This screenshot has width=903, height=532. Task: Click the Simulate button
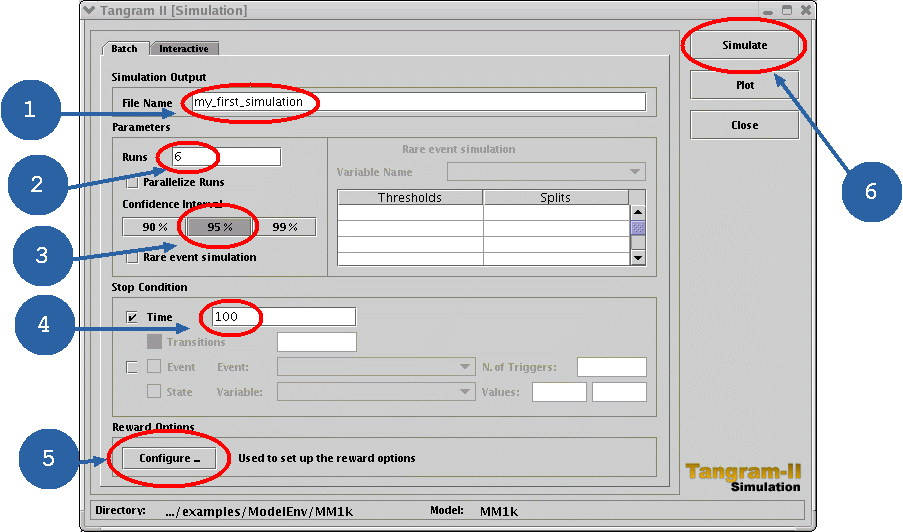coord(744,45)
